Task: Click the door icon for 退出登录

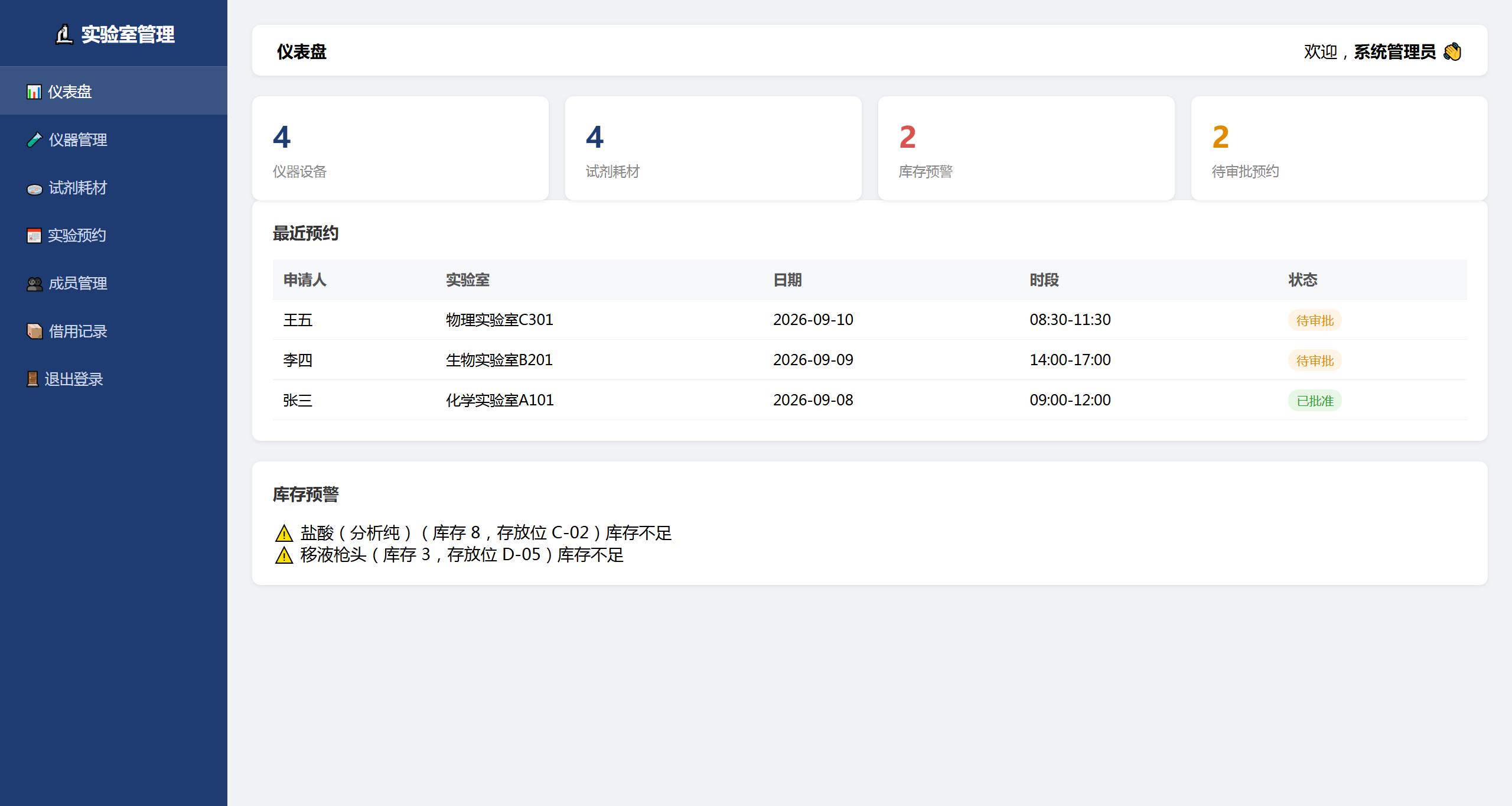Action: tap(32, 379)
